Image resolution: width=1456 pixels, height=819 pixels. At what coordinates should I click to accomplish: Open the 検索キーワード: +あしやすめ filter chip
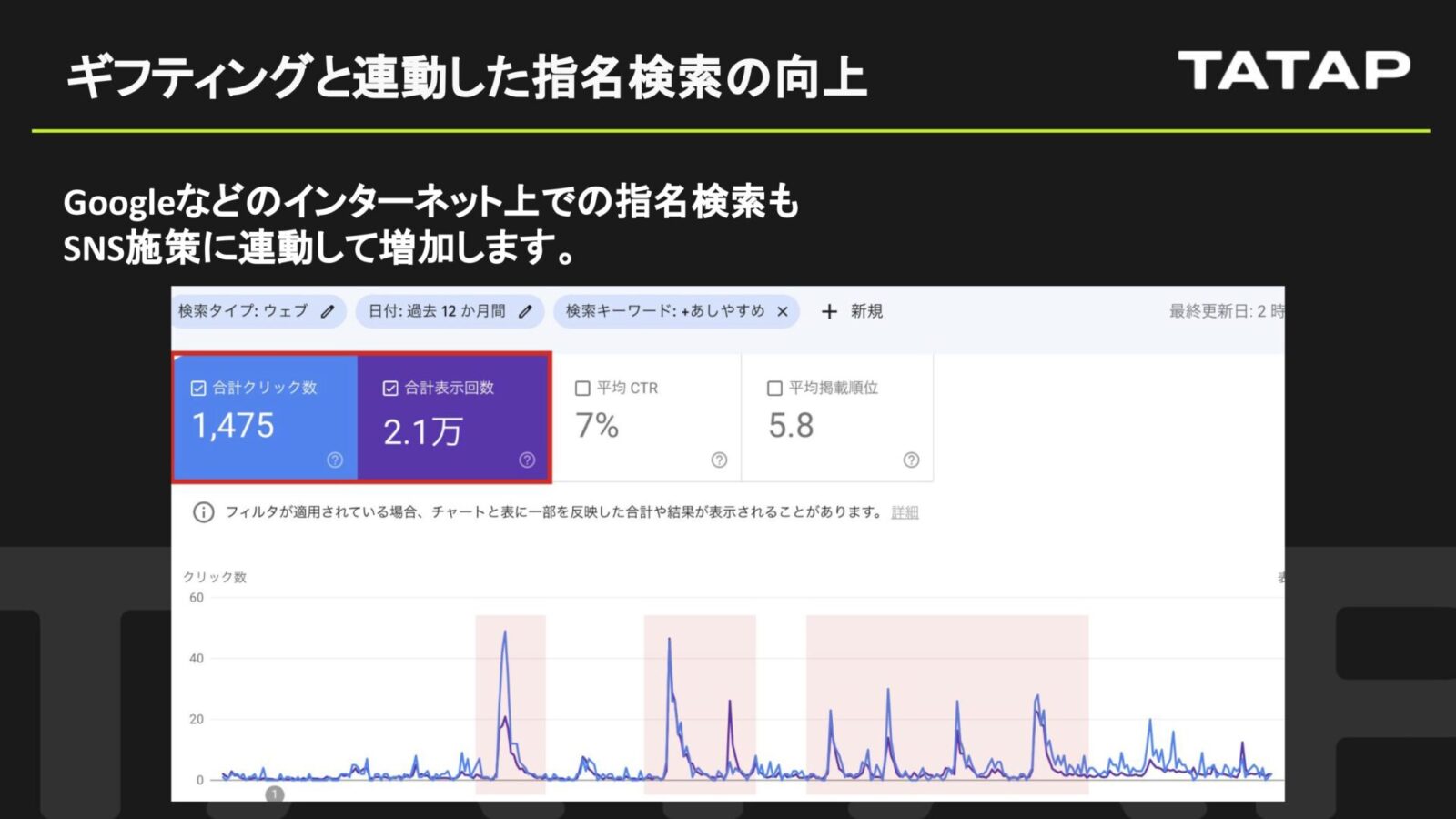[664, 311]
